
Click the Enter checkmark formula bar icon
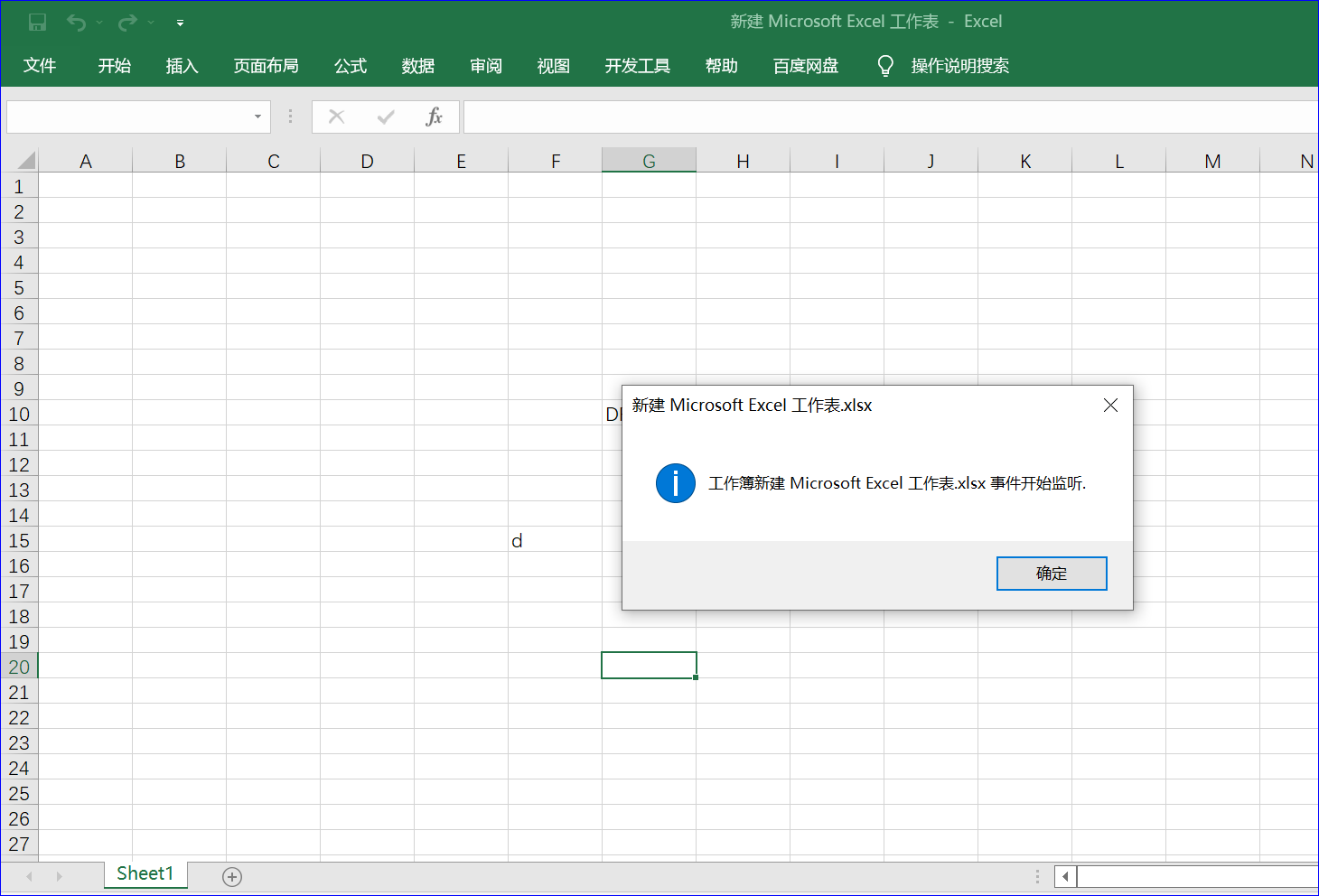386,117
